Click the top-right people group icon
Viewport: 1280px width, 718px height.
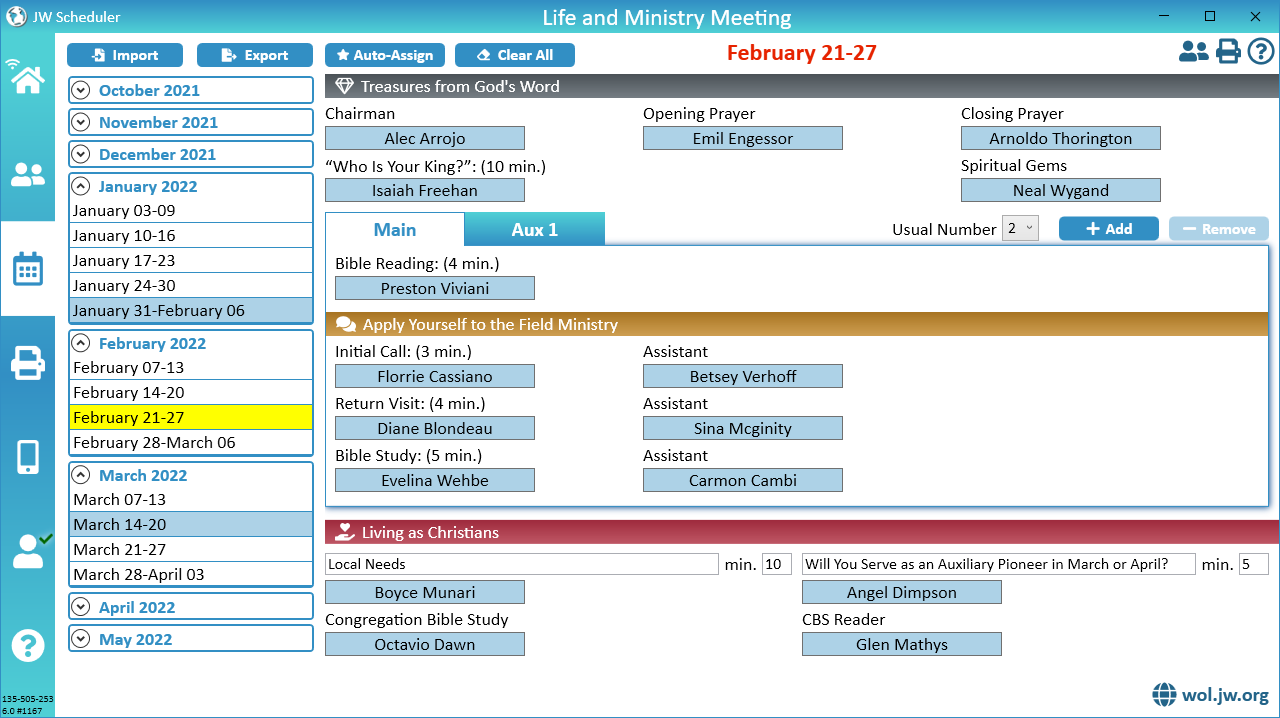pos(1194,51)
